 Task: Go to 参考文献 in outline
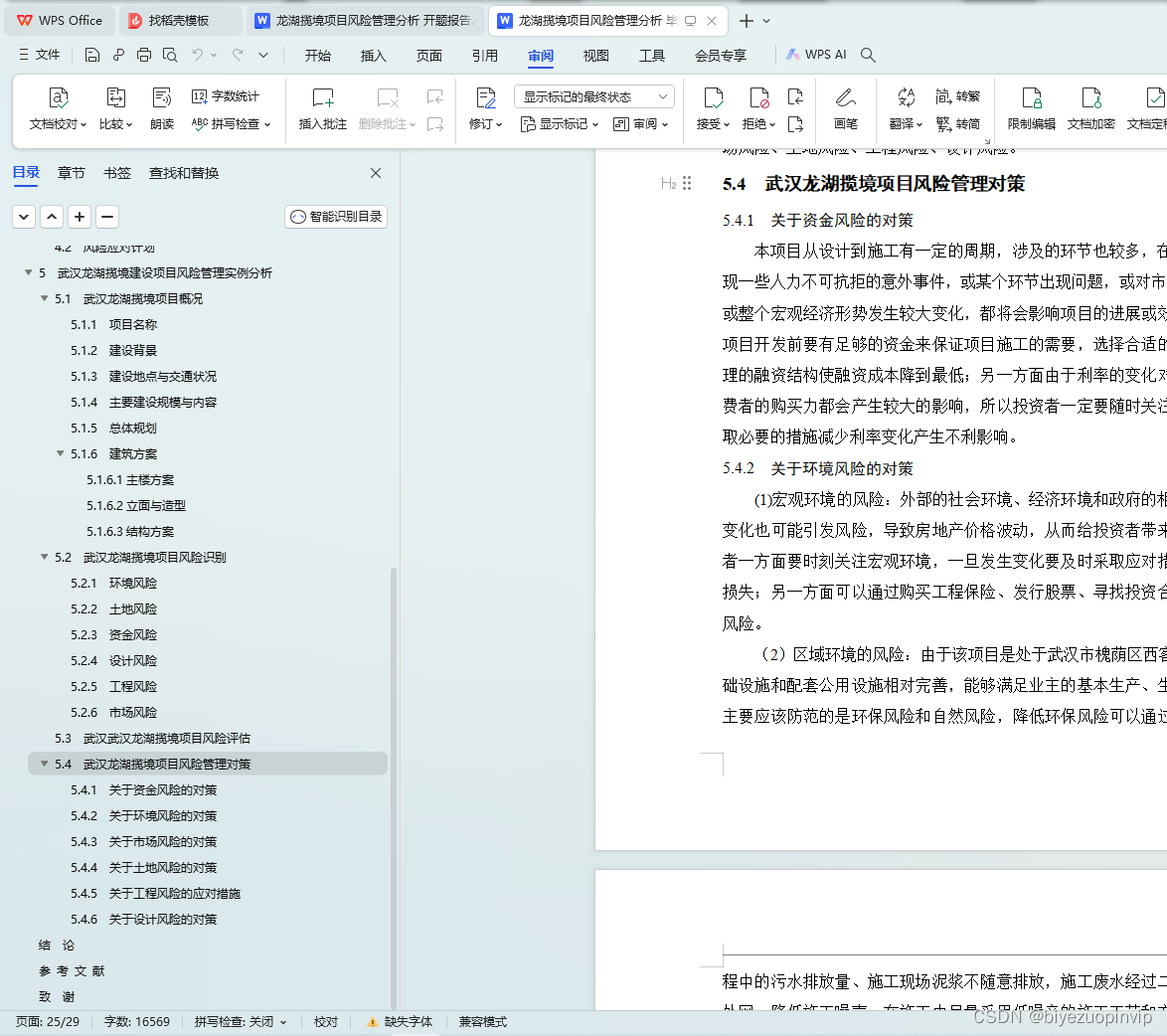pyautogui.click(x=72, y=970)
